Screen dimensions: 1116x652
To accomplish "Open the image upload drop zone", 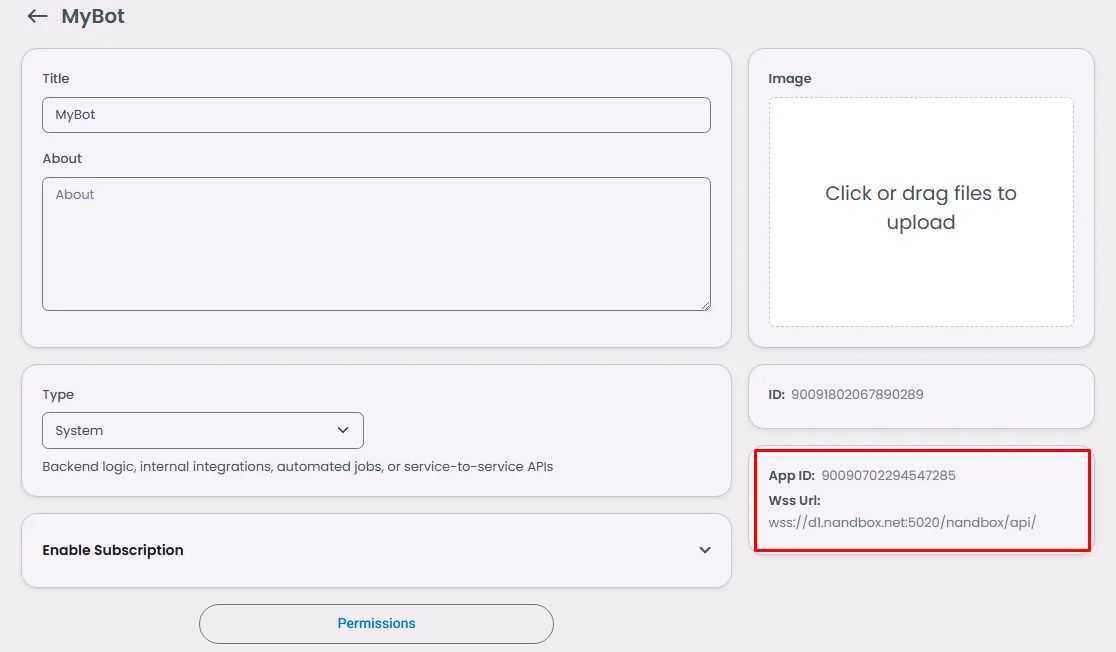I will pyautogui.click(x=921, y=212).
